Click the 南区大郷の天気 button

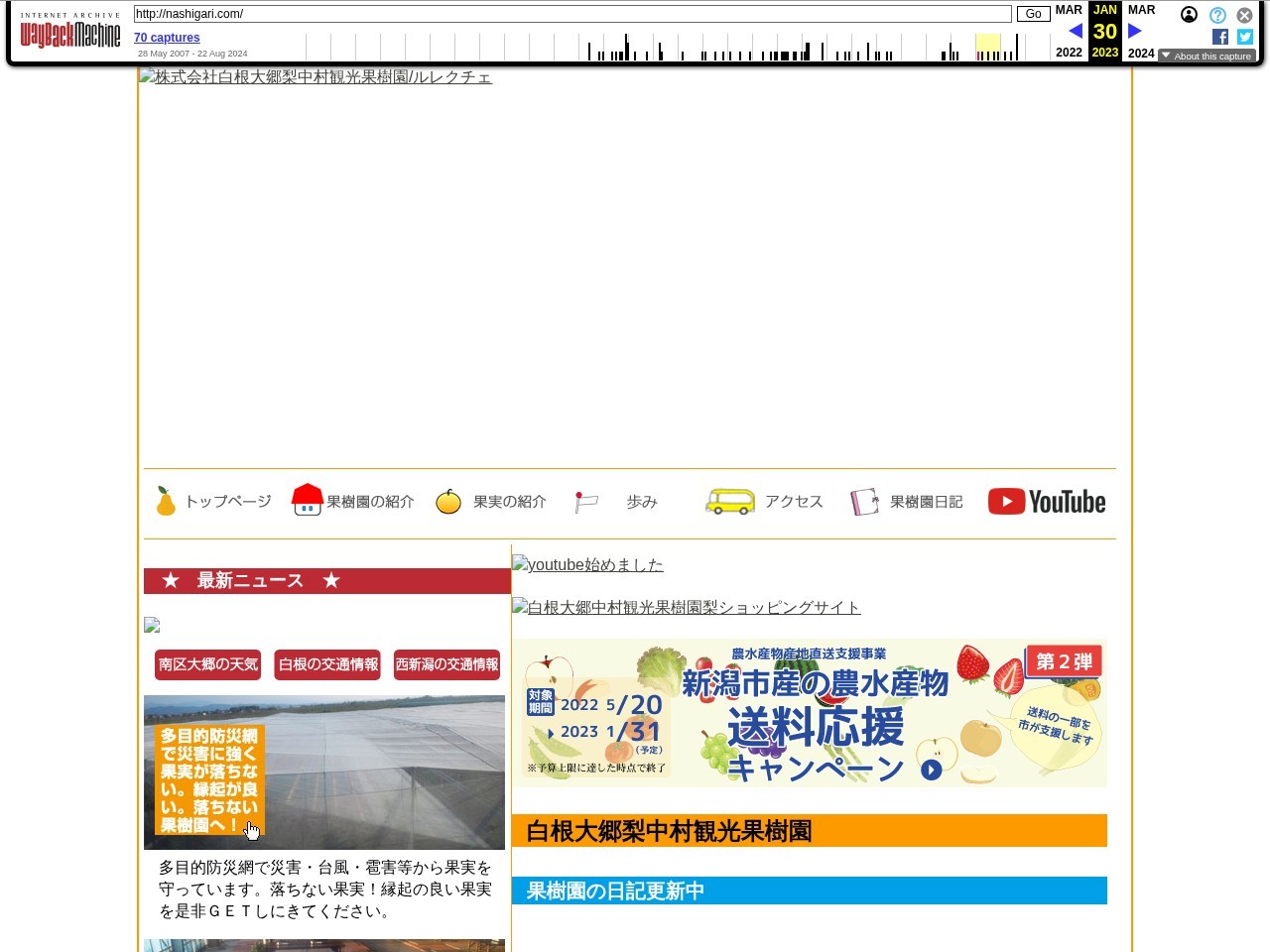(x=207, y=664)
